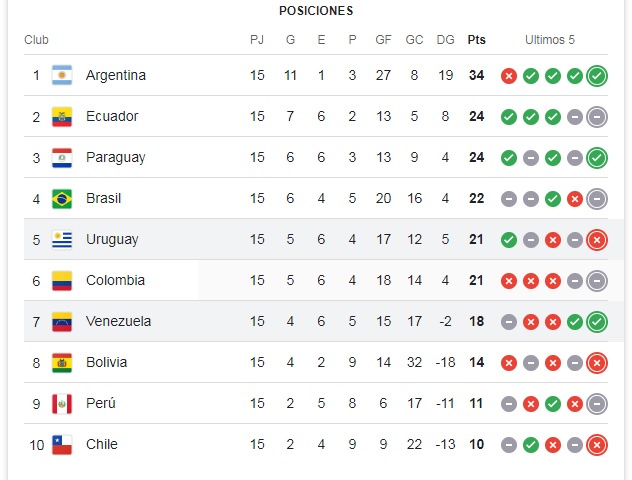The image size is (632, 480).
Task: Click the Pts column header
Action: 476,39
